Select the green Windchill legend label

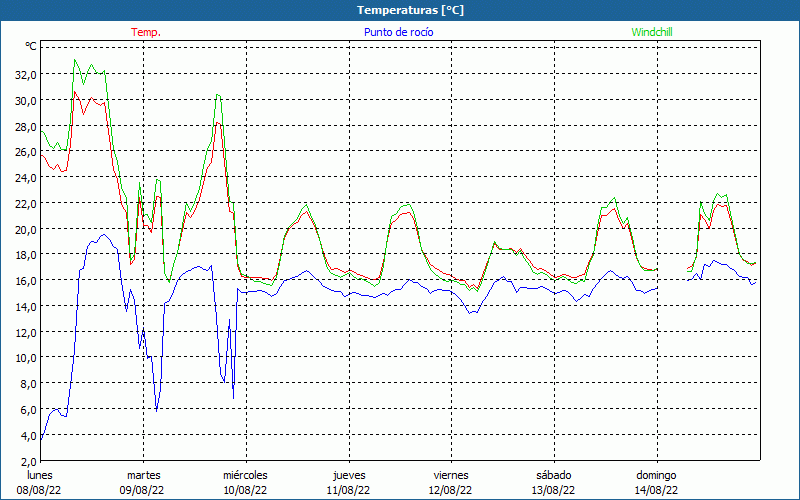coord(652,32)
